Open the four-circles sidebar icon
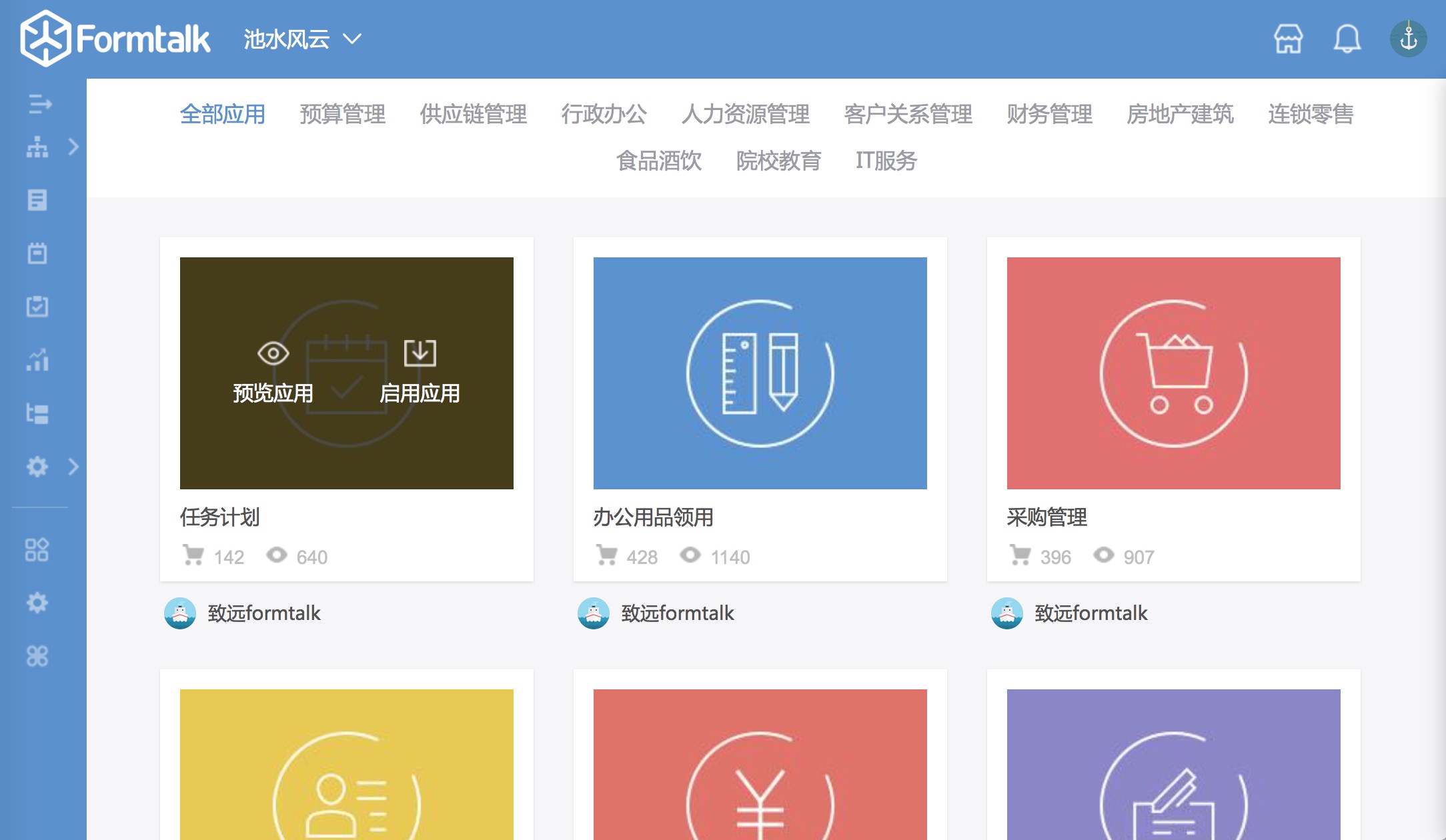Viewport: 1446px width, 840px height. point(37,657)
